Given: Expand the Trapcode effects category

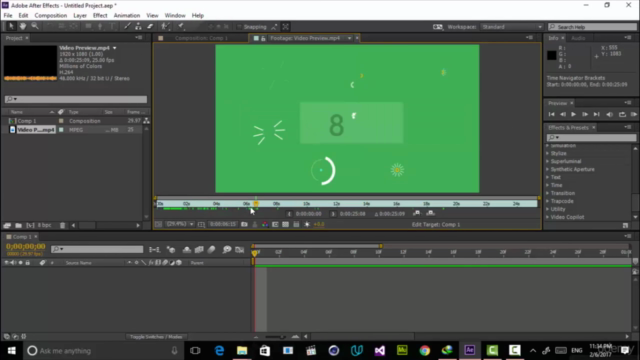Looking at the screenshot, I should [x=548, y=201].
